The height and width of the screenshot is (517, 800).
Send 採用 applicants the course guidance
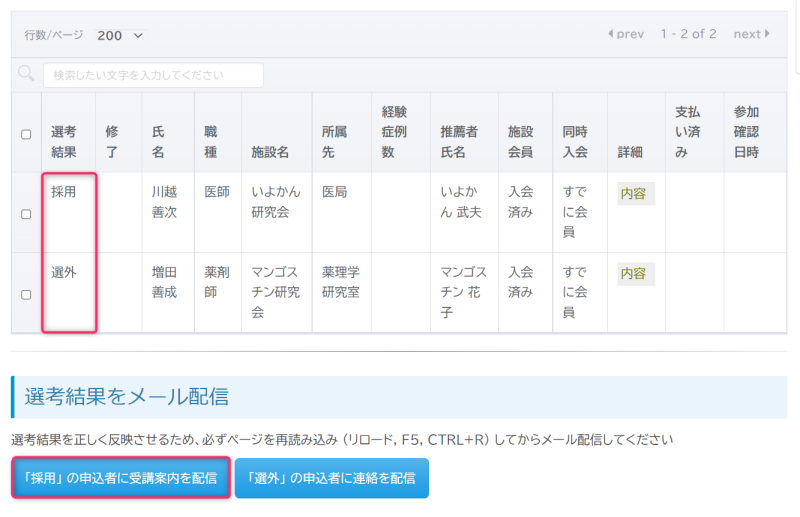pos(121,478)
